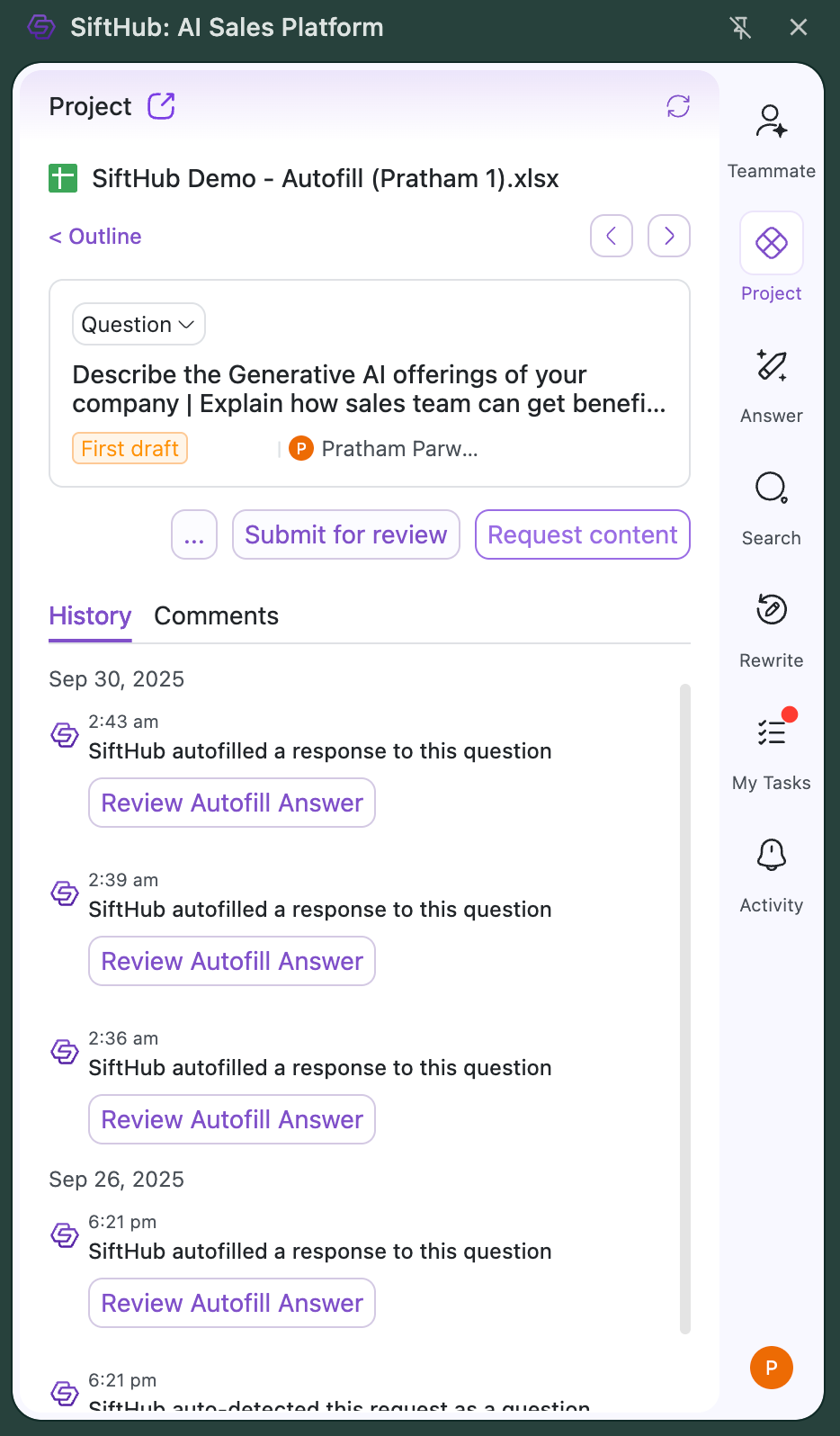Click the refresh project icon
The height and width of the screenshot is (1436, 840).
678,106
